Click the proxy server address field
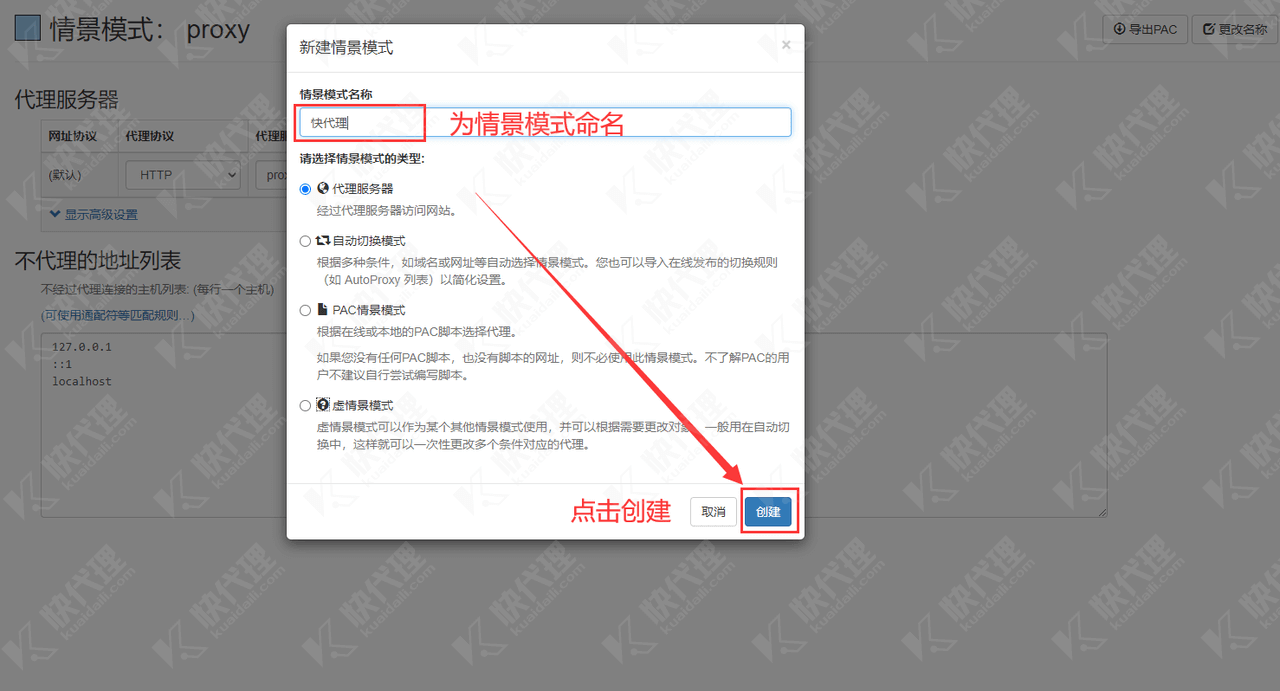The width and height of the screenshot is (1280, 691). pos(271,175)
